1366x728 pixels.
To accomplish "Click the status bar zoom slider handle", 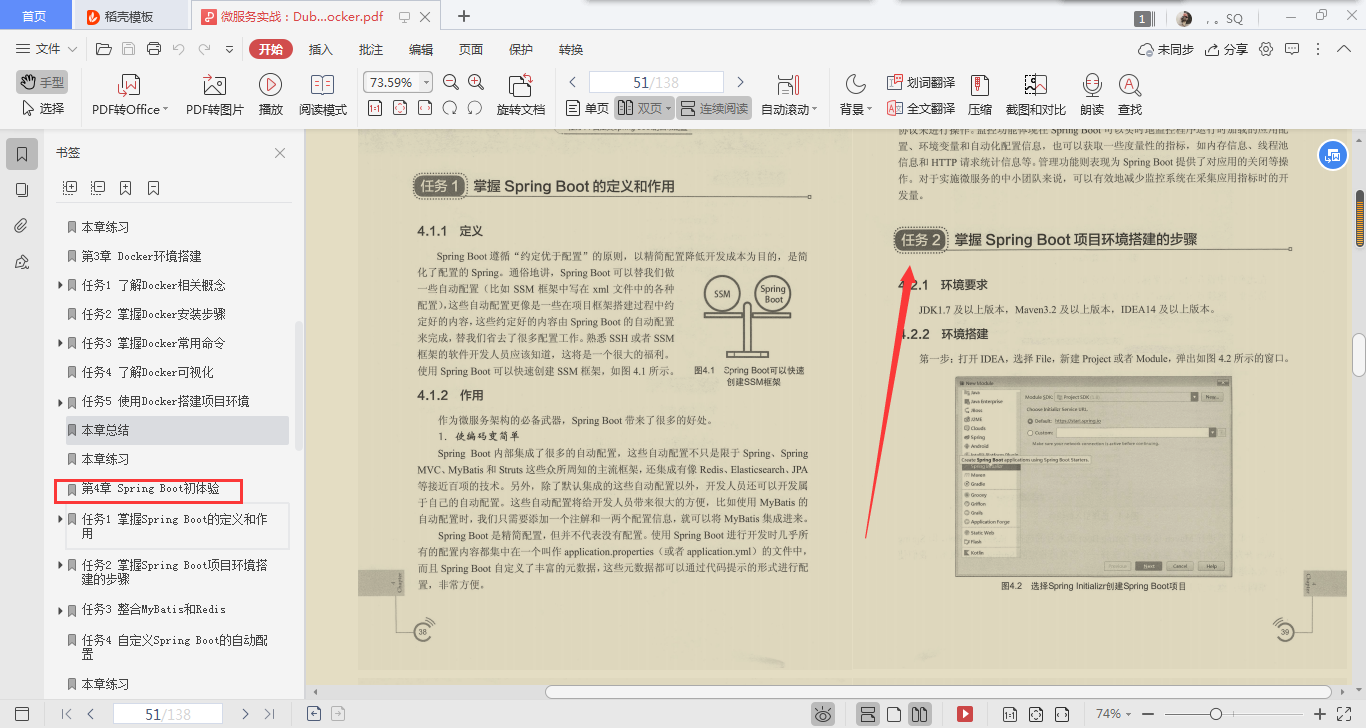I will (1216, 714).
